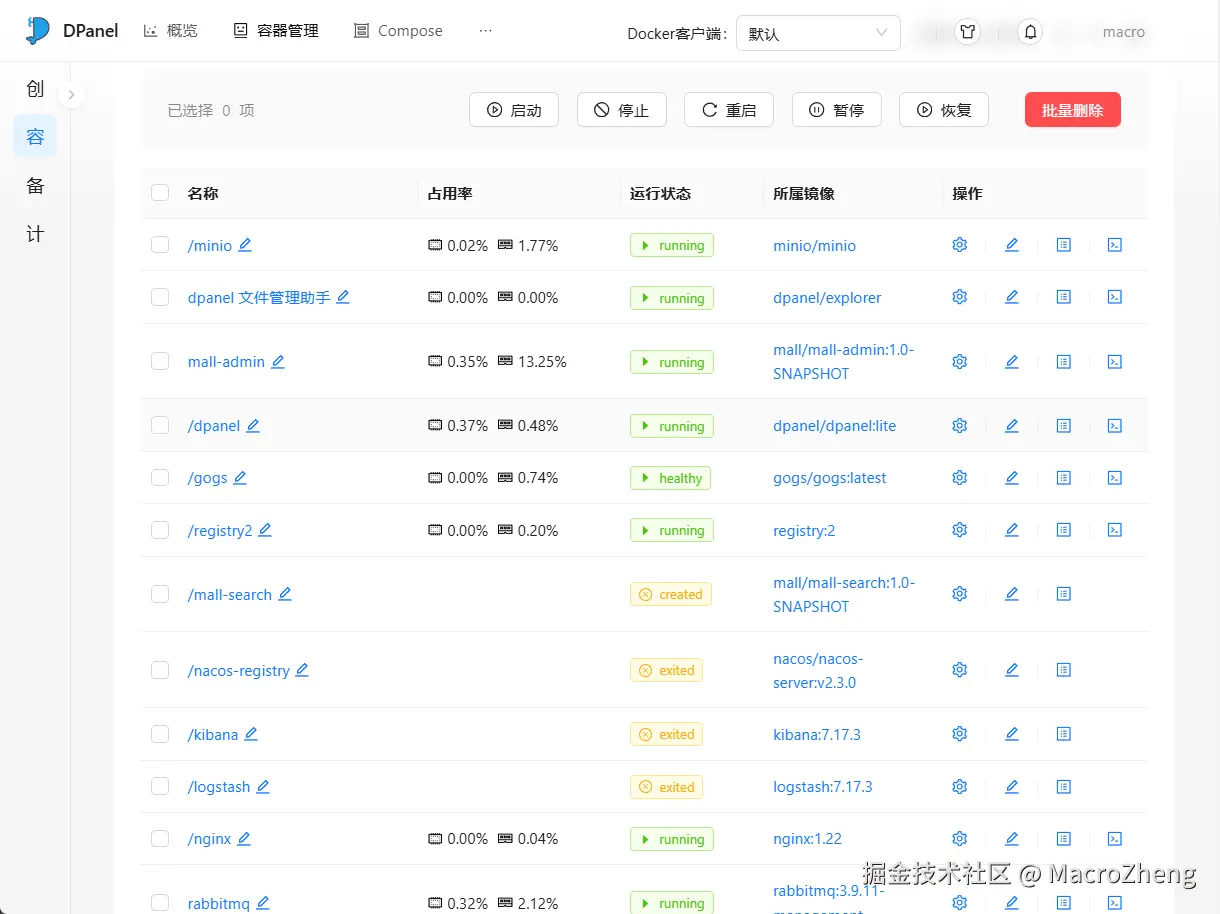The height and width of the screenshot is (914, 1220).
Task: Check the mall-admin row checkbox
Action: (160, 362)
